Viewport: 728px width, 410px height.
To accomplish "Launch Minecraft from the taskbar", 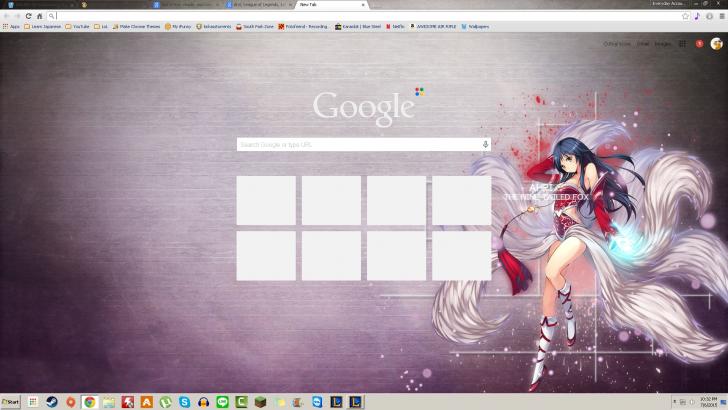I will (260, 402).
